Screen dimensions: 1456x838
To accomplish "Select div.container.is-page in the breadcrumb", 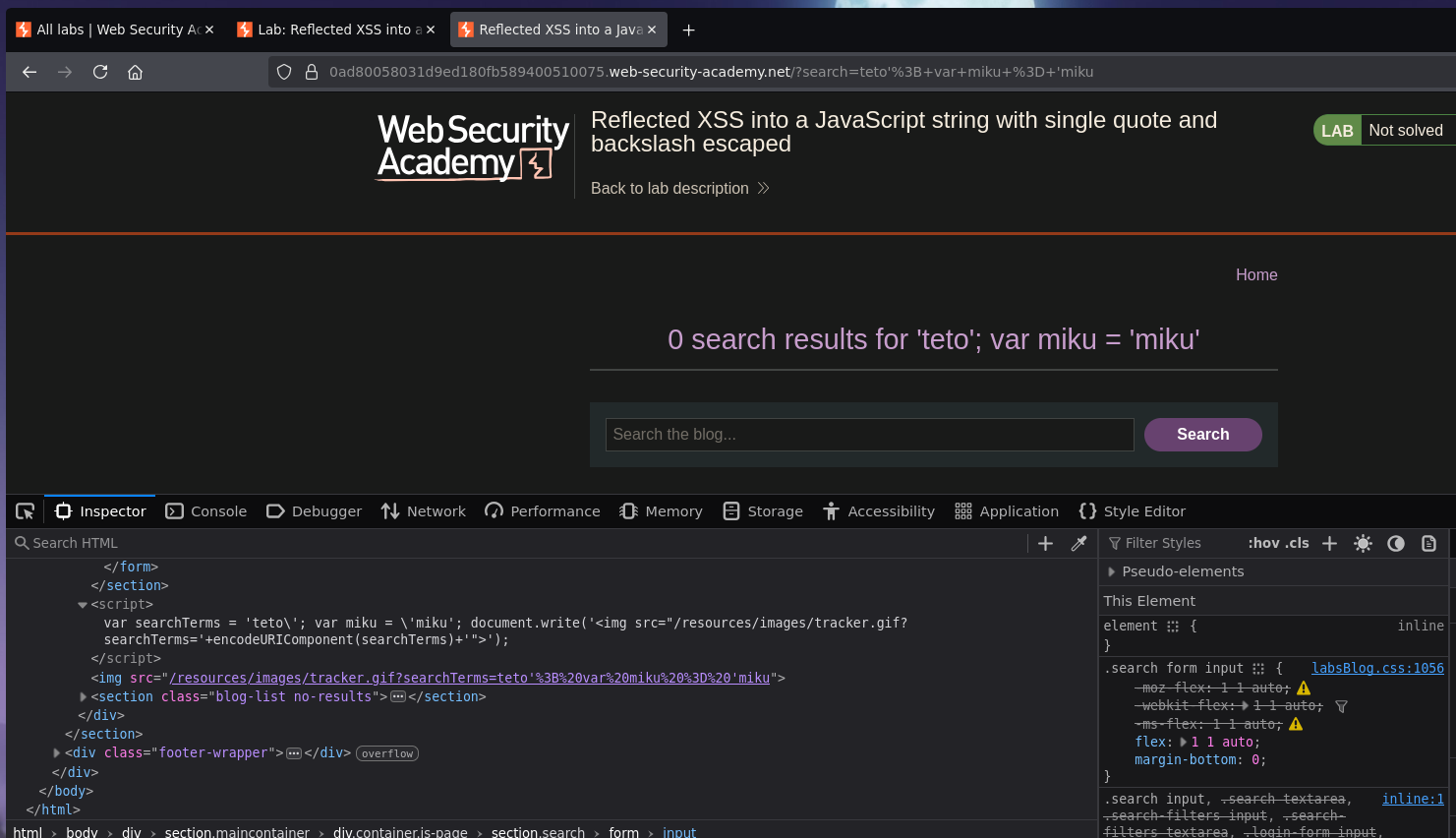I will click(x=400, y=833).
